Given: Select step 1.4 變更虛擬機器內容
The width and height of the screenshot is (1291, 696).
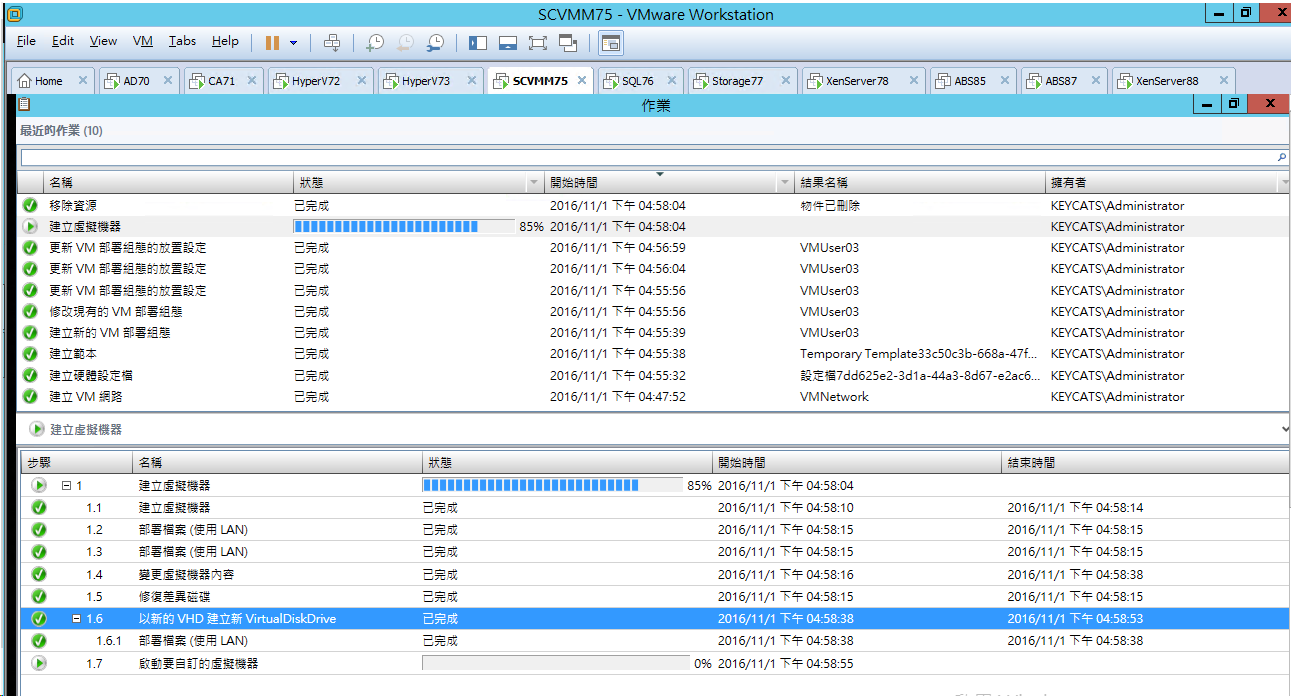Looking at the screenshot, I should (653, 574).
